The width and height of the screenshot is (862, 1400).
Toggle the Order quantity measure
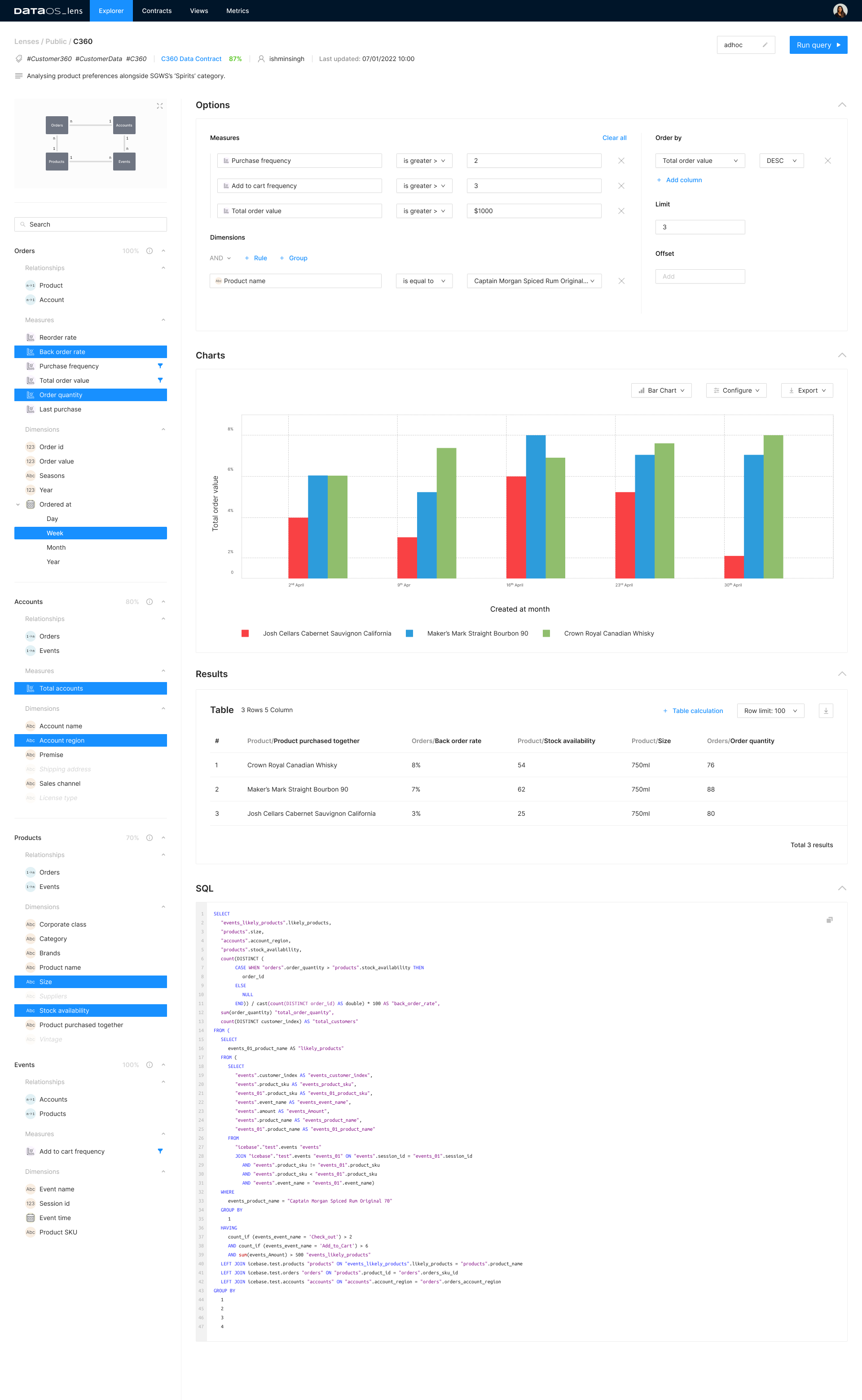[x=91, y=395]
